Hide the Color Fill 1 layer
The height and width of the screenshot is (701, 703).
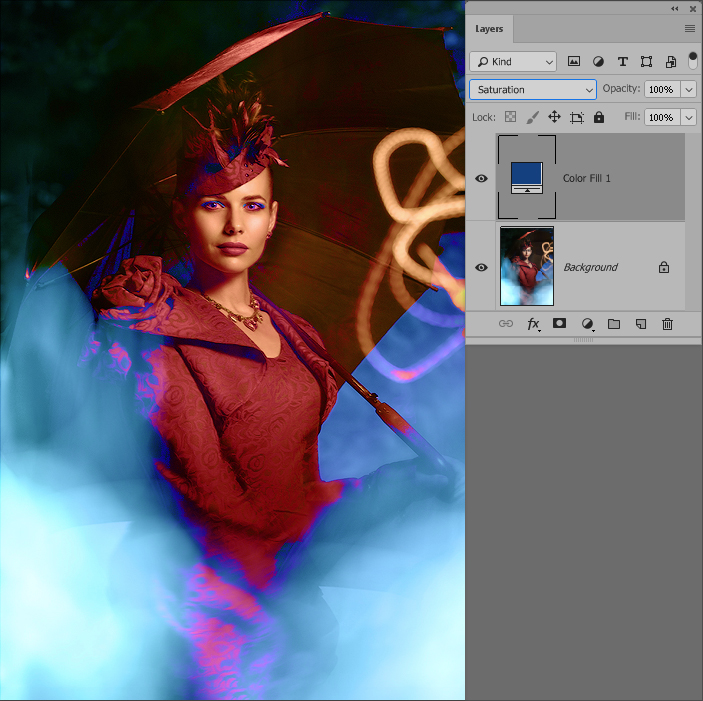481,178
